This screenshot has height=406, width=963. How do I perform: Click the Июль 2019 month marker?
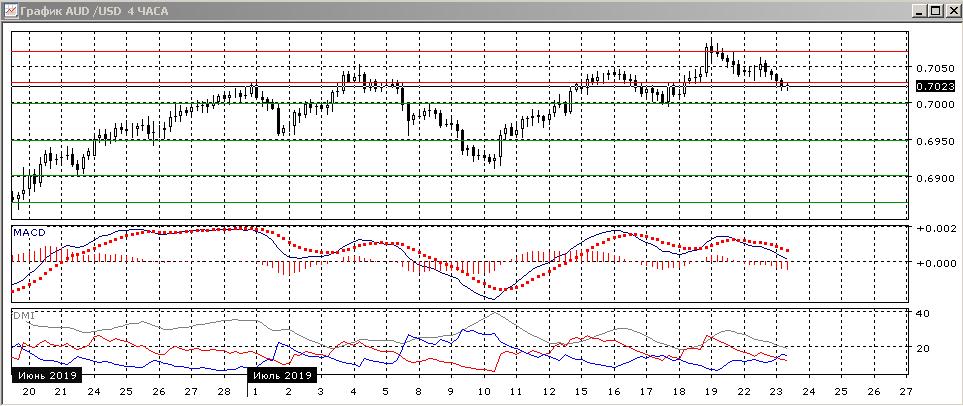coord(282,375)
